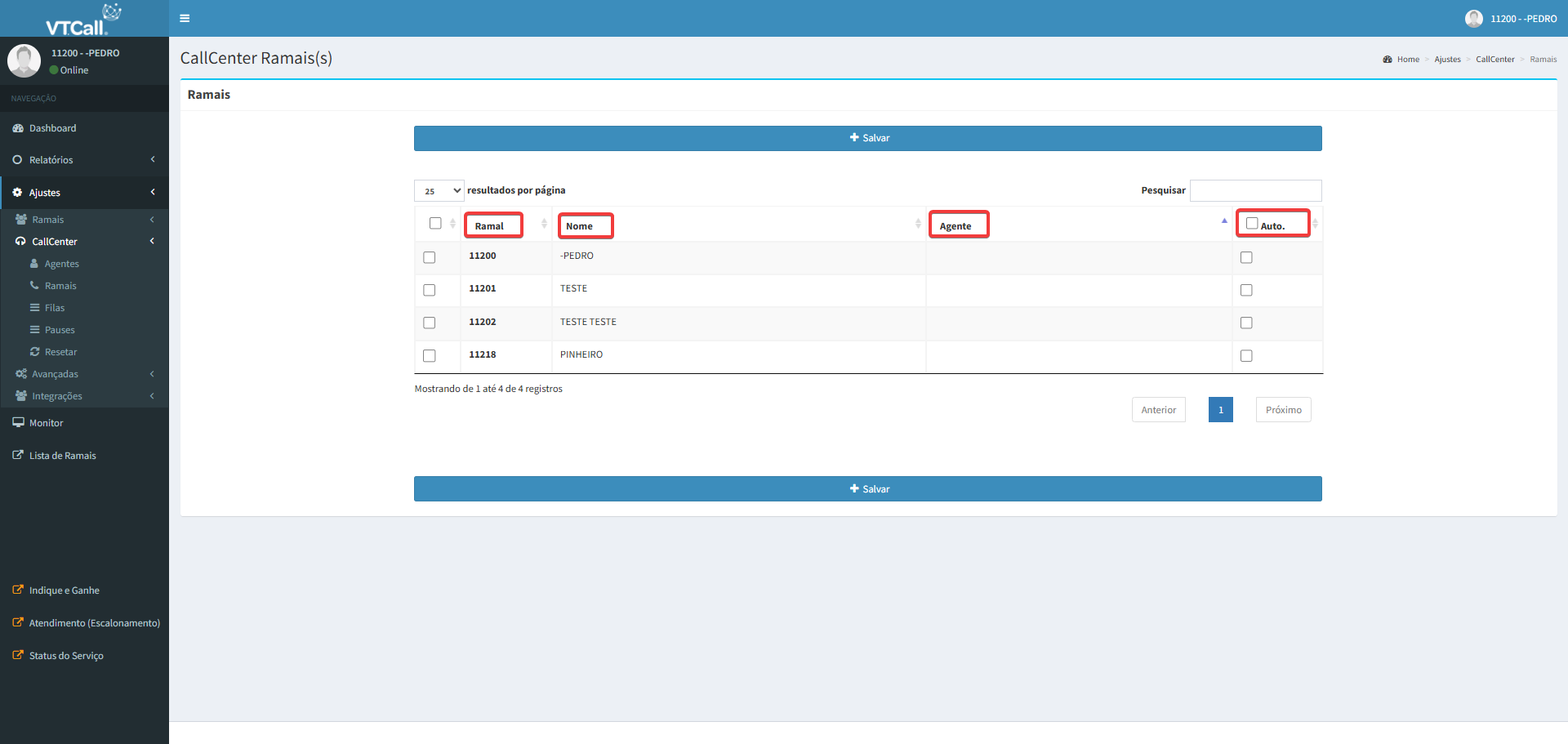Open Pauses in CallCenter submenu
Viewport: 1568px width, 744px height.
coord(60,330)
